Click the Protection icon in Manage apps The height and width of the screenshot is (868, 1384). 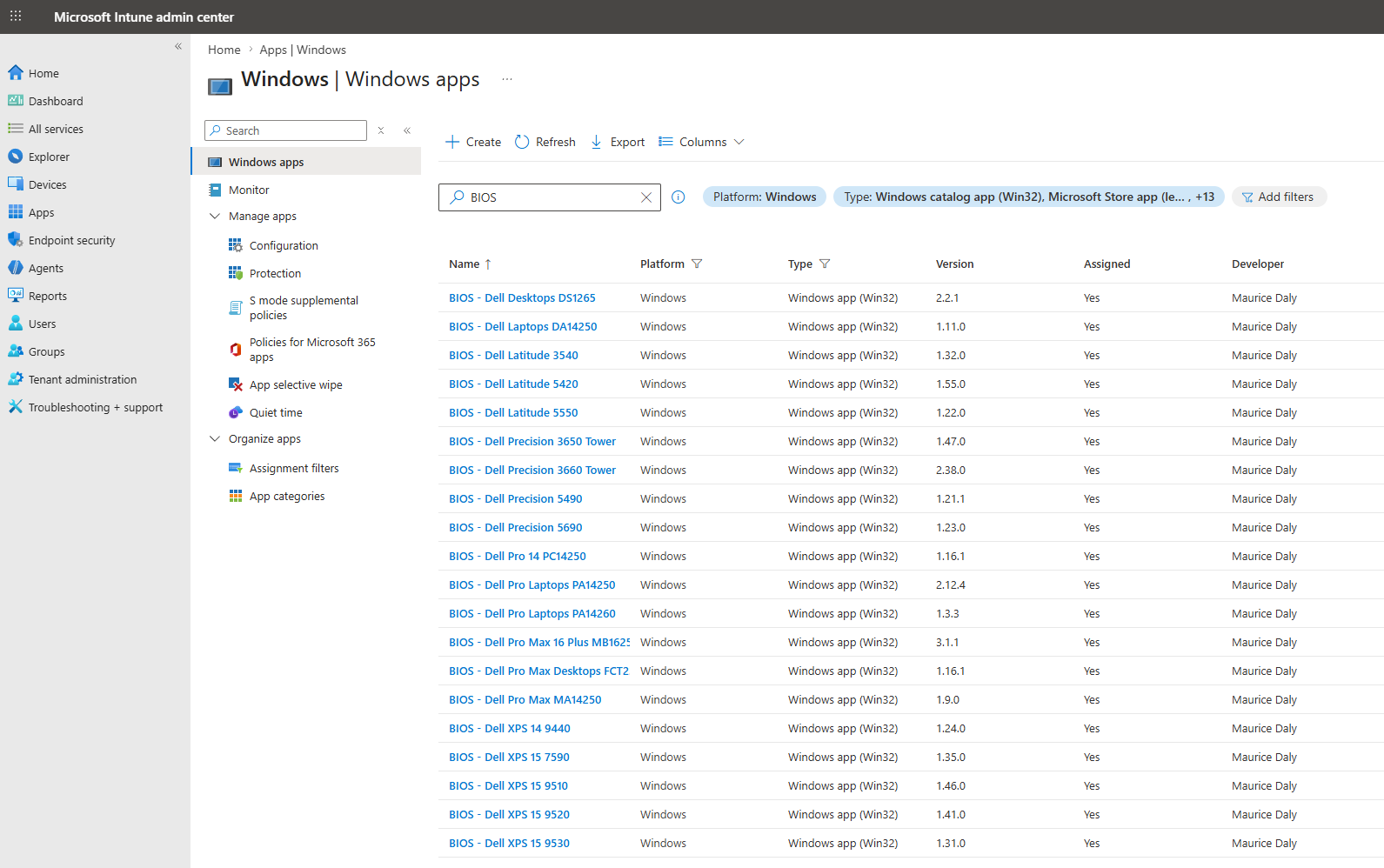(236, 273)
